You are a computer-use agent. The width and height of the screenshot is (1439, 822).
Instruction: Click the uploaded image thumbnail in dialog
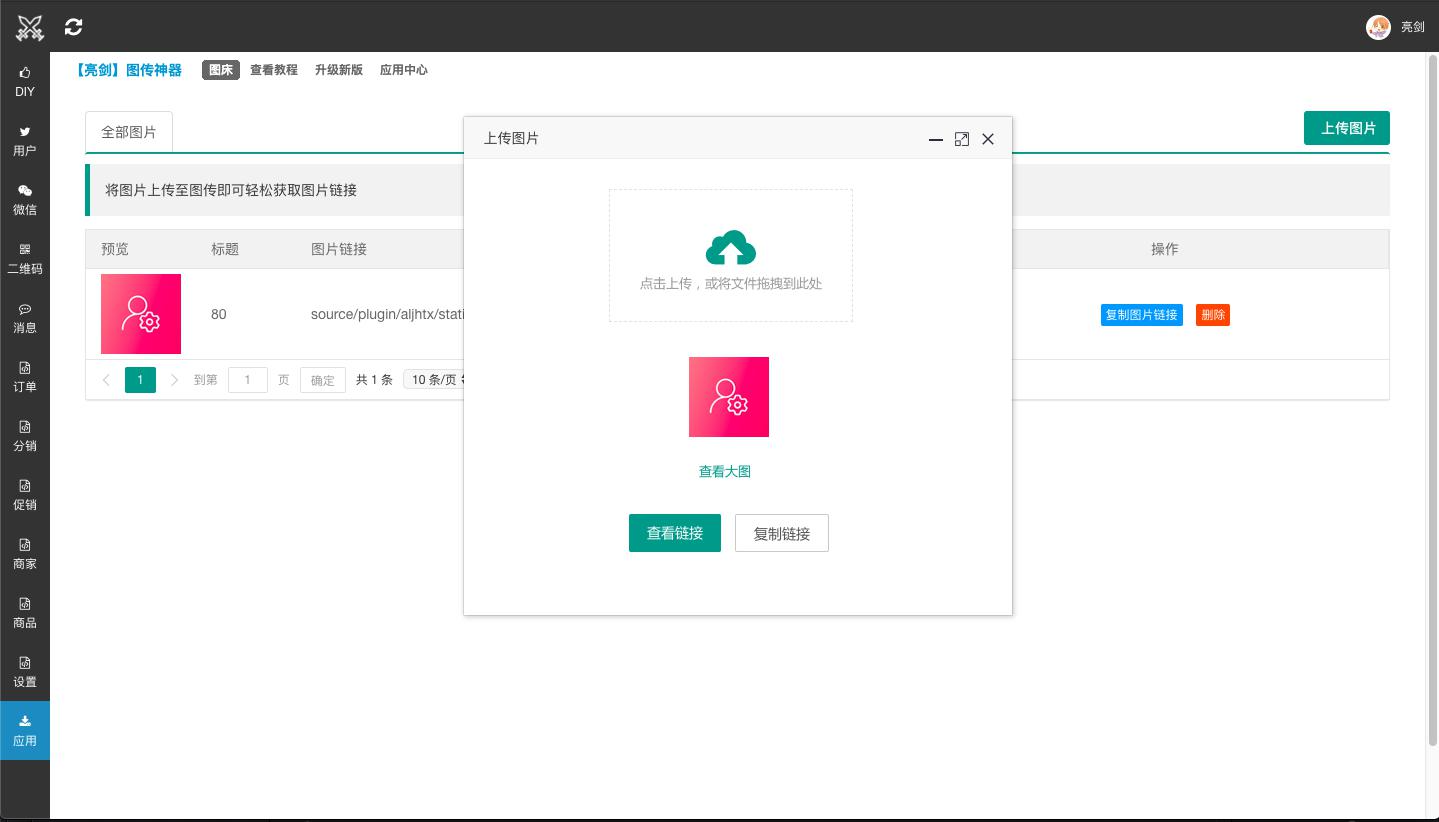[x=729, y=397]
